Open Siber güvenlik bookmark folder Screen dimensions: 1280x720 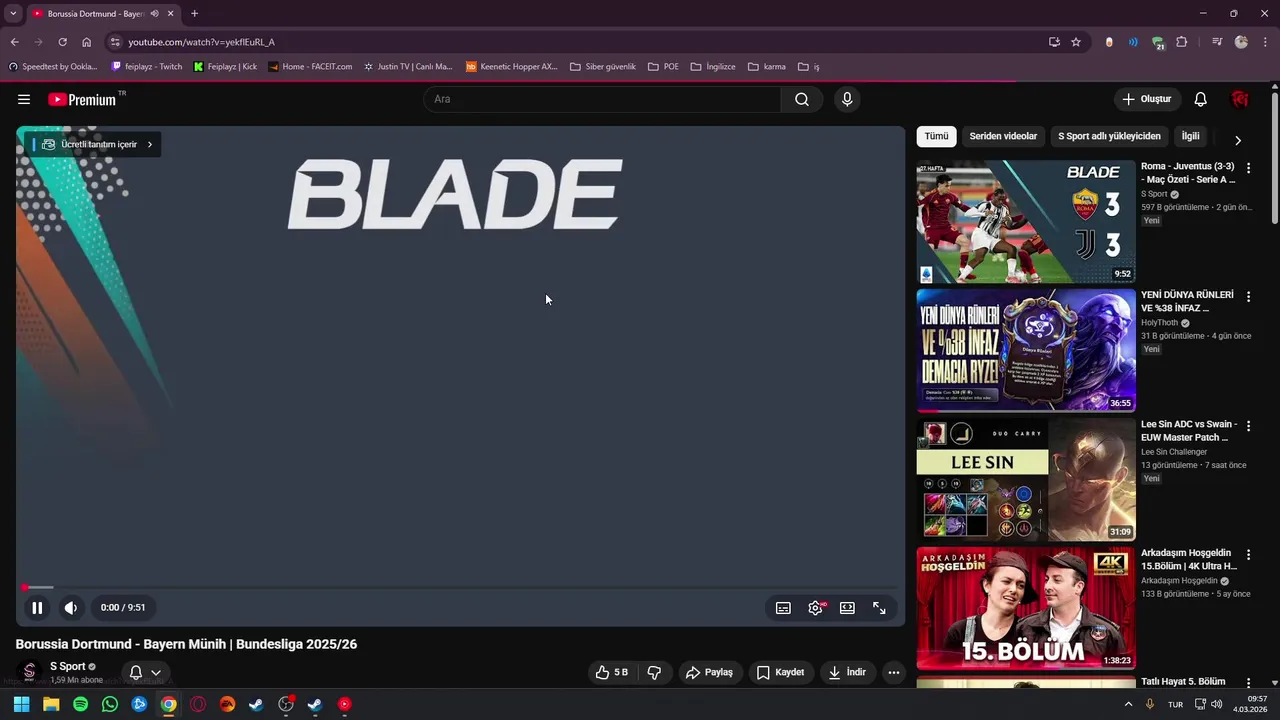click(602, 67)
